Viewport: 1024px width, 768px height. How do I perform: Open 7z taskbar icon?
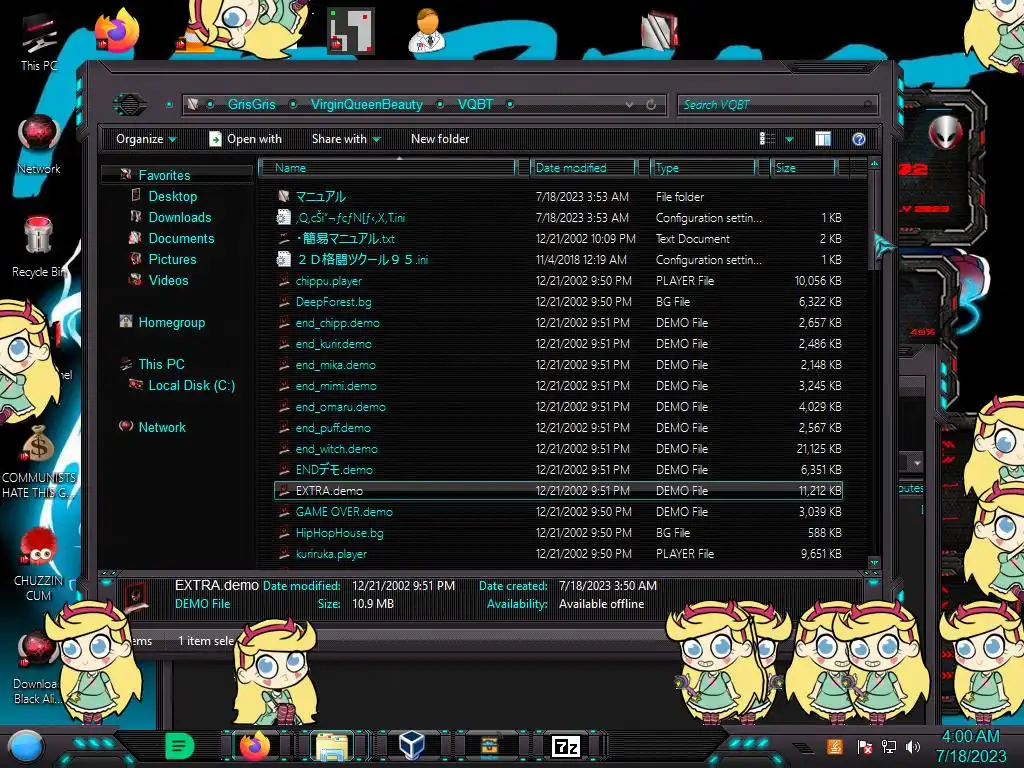[x=566, y=746]
